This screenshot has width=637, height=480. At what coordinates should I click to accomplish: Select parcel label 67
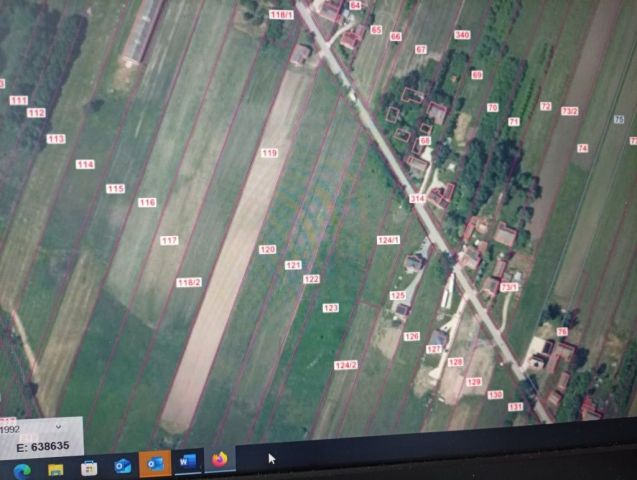pos(421,50)
